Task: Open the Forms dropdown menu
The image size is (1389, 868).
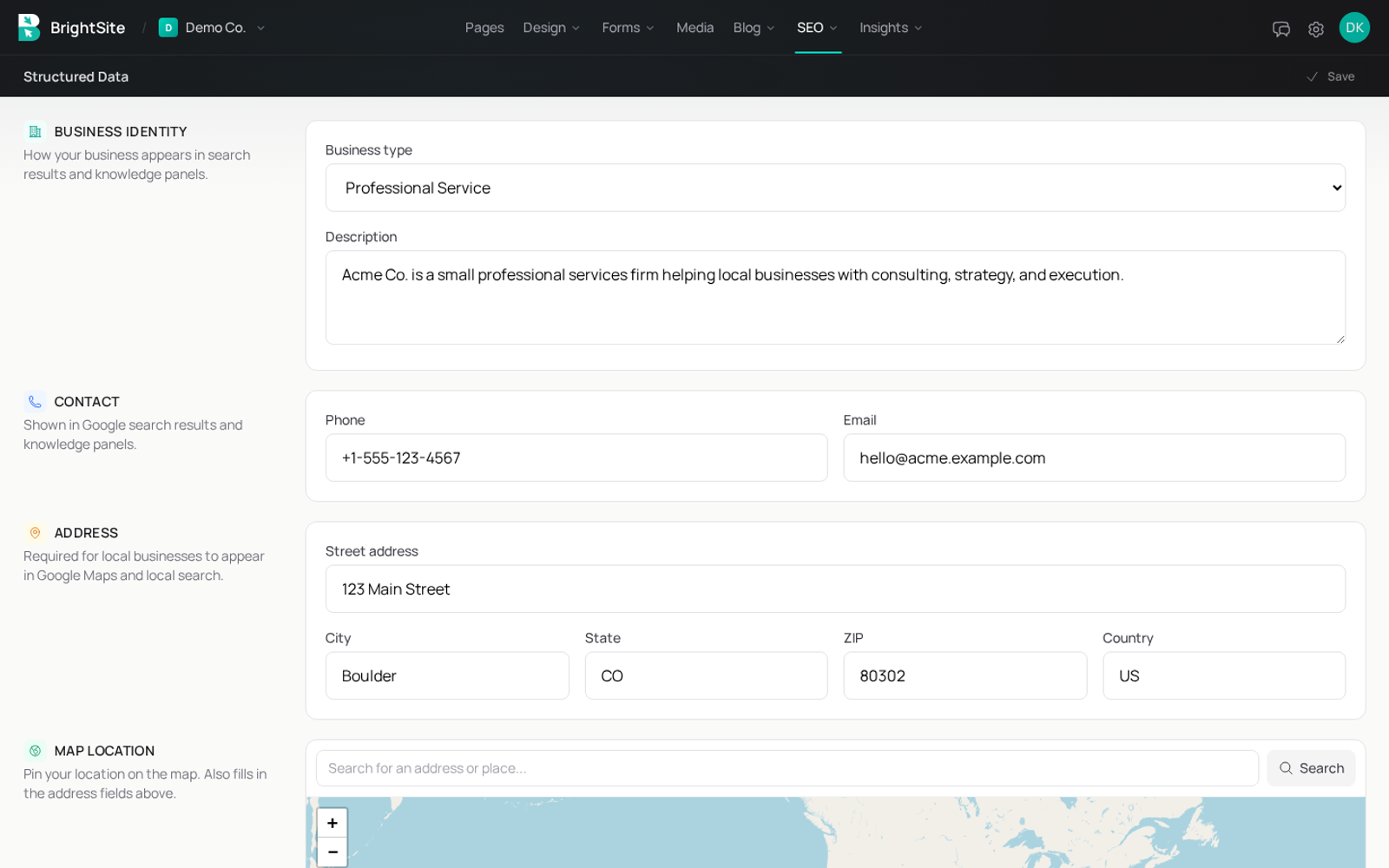Action: click(628, 28)
